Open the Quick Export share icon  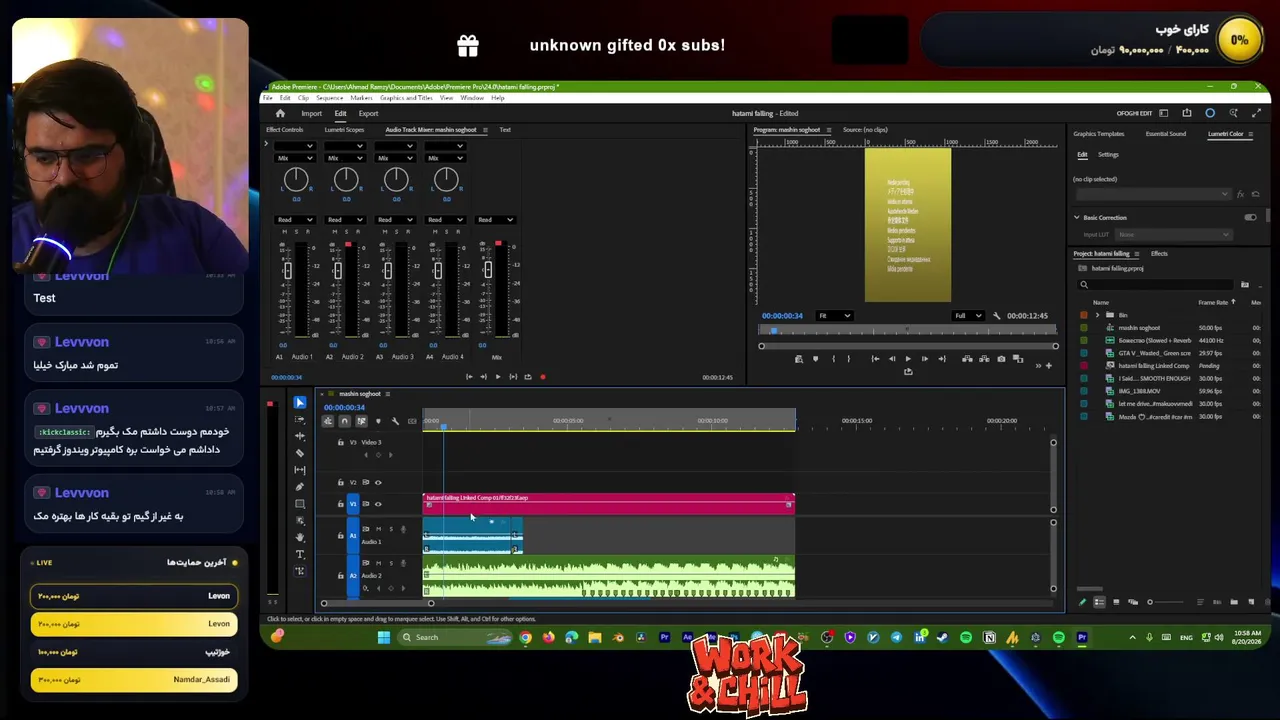tap(1187, 113)
